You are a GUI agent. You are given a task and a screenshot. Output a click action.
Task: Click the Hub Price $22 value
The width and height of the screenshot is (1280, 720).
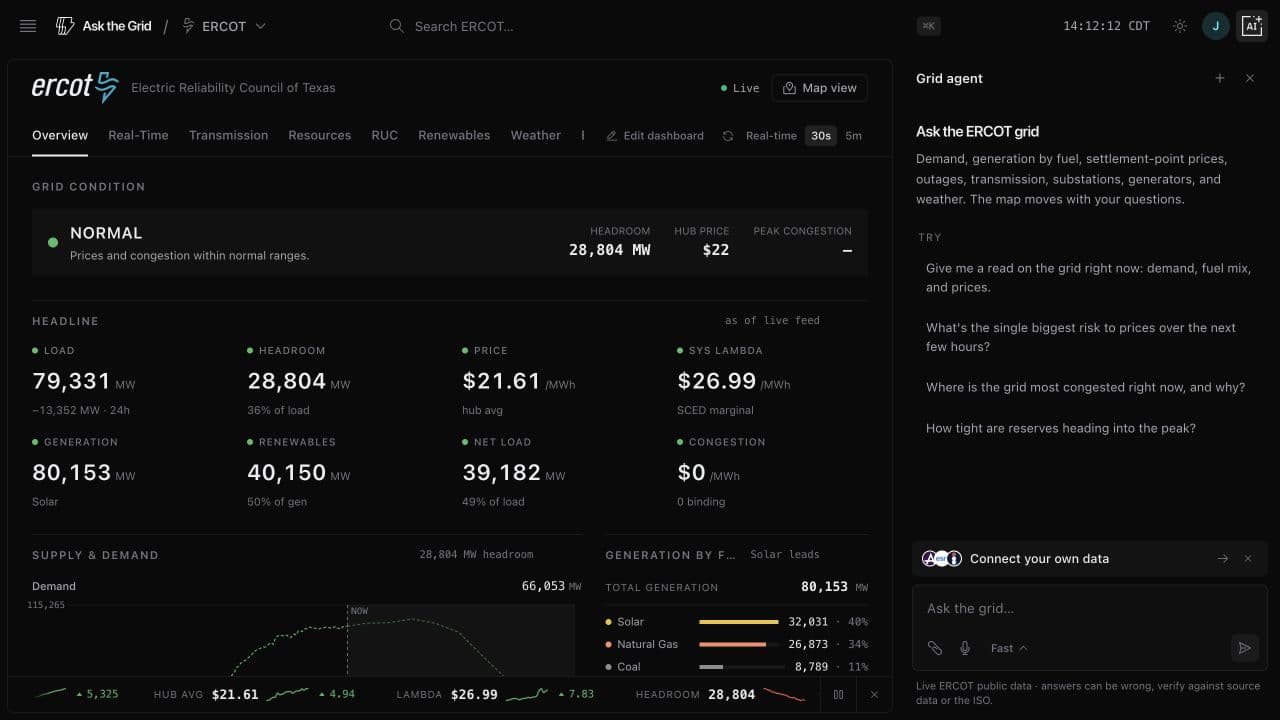[x=716, y=250]
